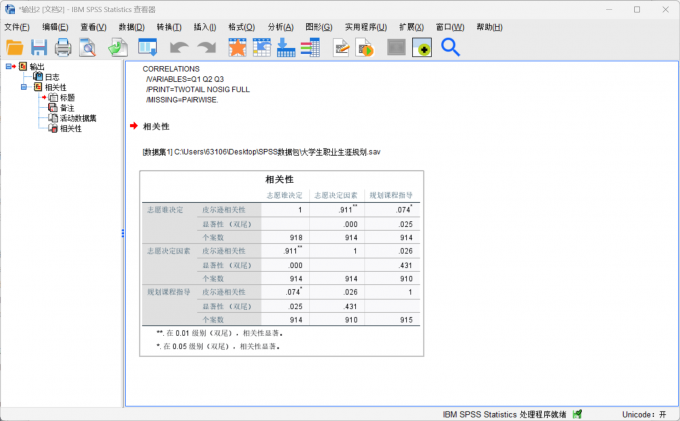
Task: Click the orange star Go to Data icon
Action: [x=237, y=47]
